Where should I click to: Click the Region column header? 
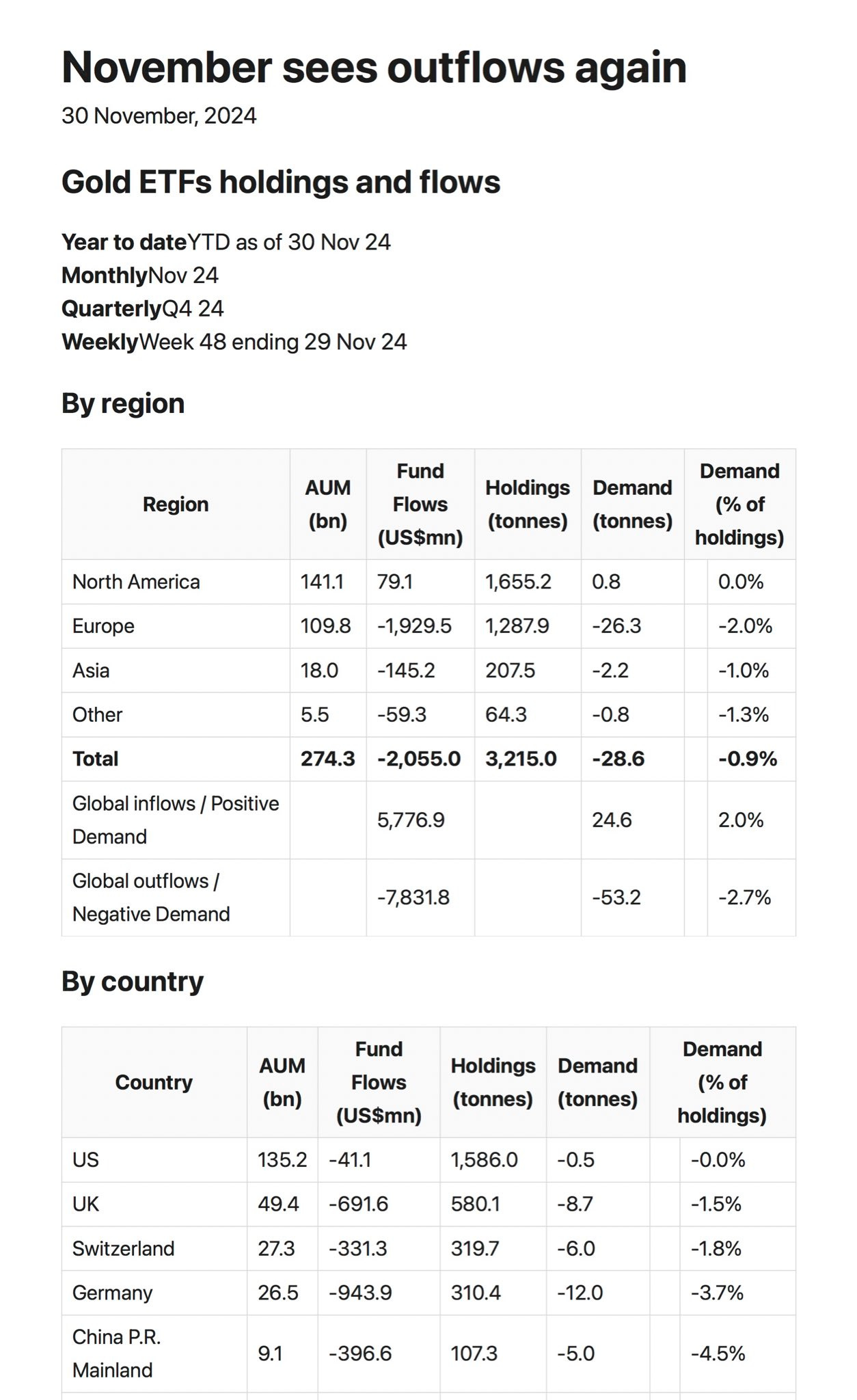click(176, 504)
